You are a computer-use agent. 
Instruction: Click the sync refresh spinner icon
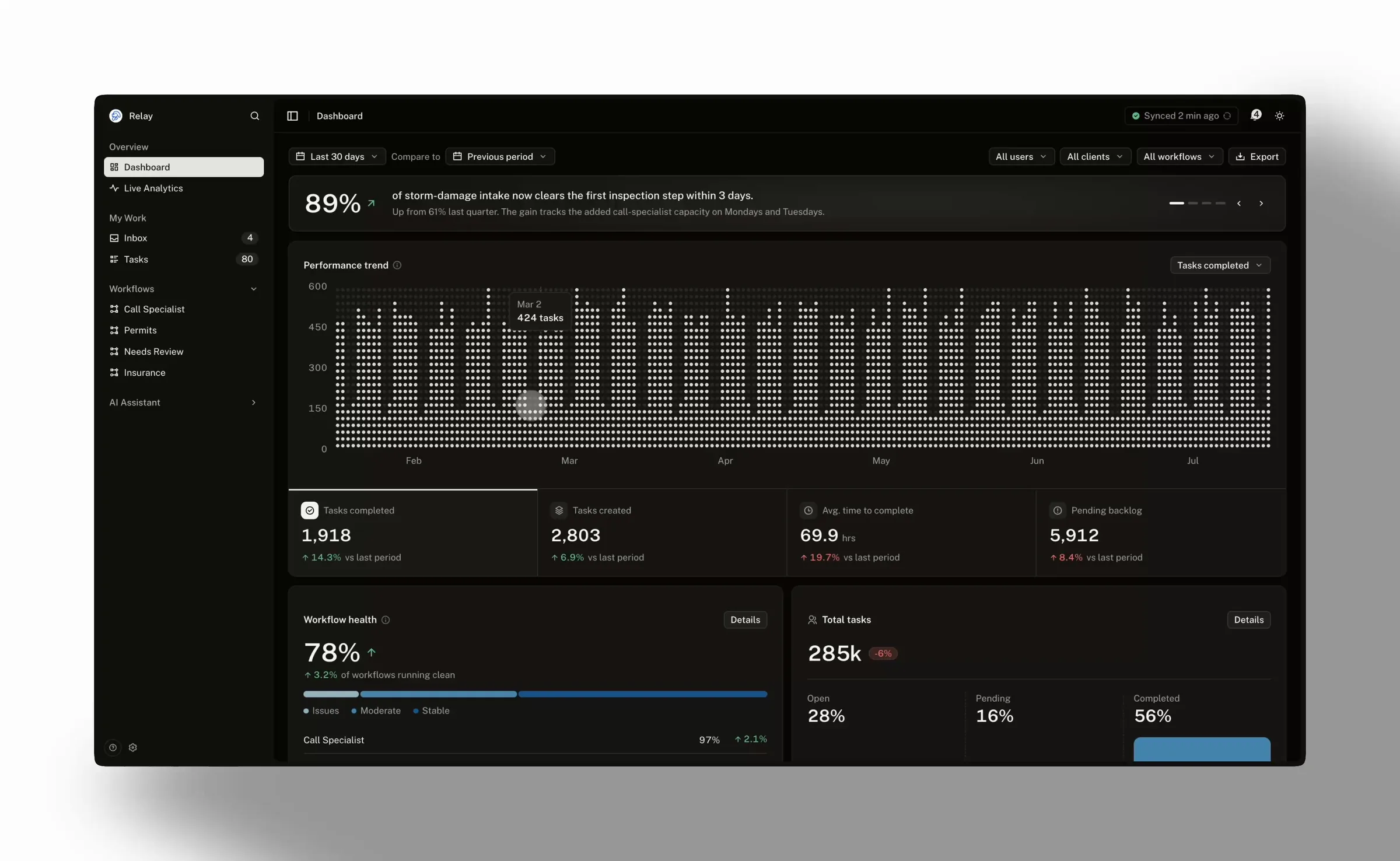coord(1227,116)
